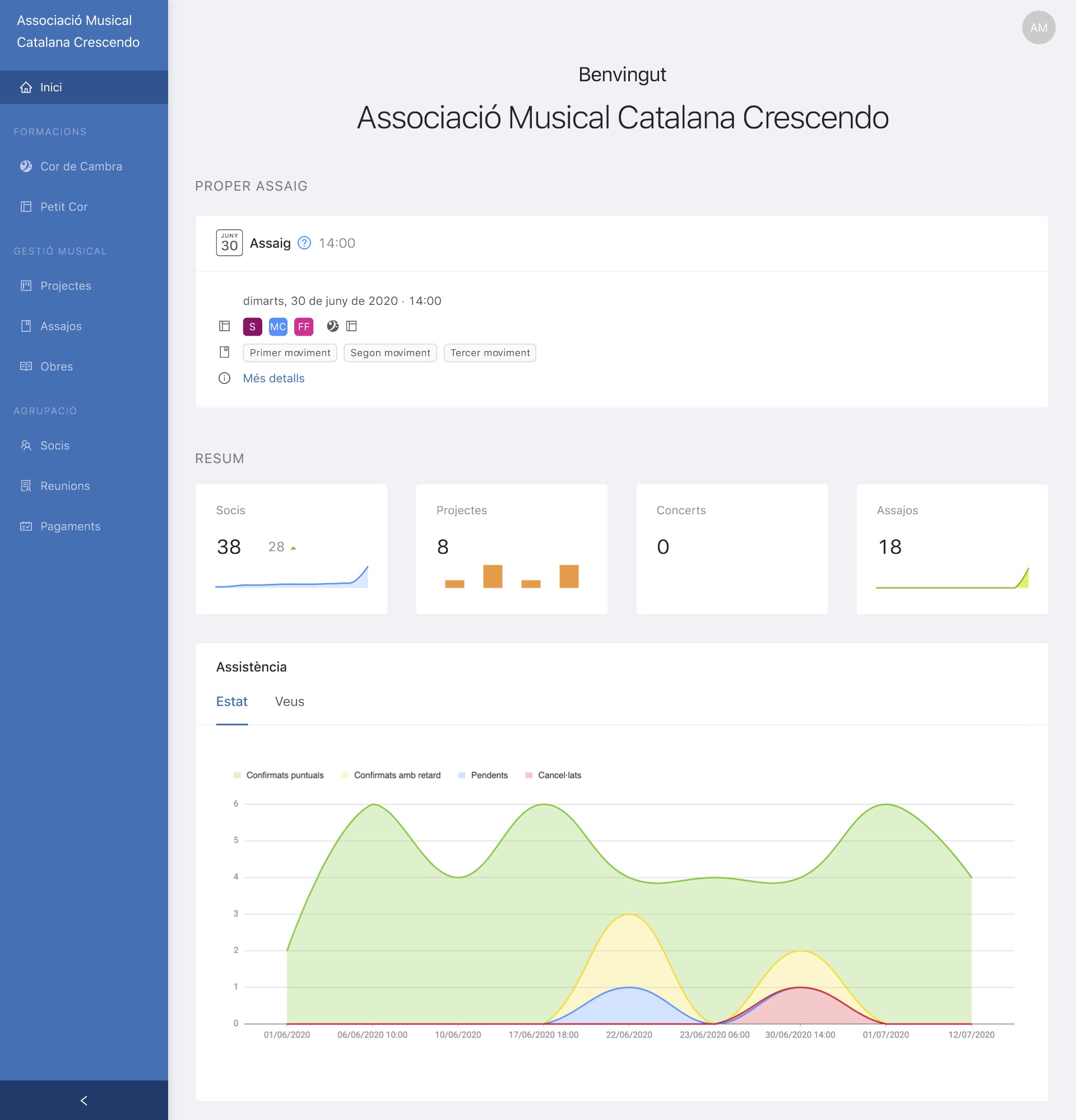Click the juny 30 calendar date icon
The image size is (1076, 1120).
229,243
